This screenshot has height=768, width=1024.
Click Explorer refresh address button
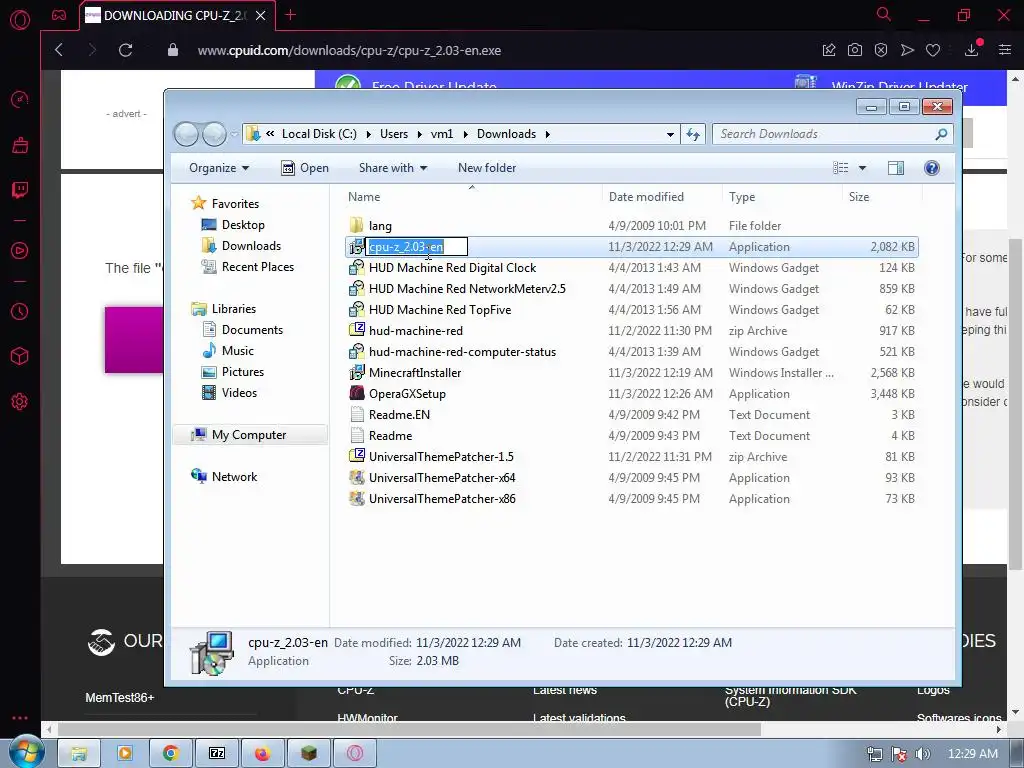point(693,134)
